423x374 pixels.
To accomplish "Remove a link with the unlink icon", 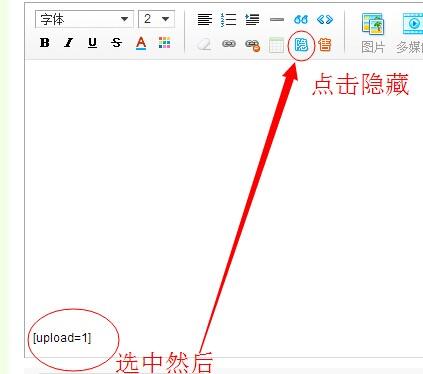I will coord(253,45).
